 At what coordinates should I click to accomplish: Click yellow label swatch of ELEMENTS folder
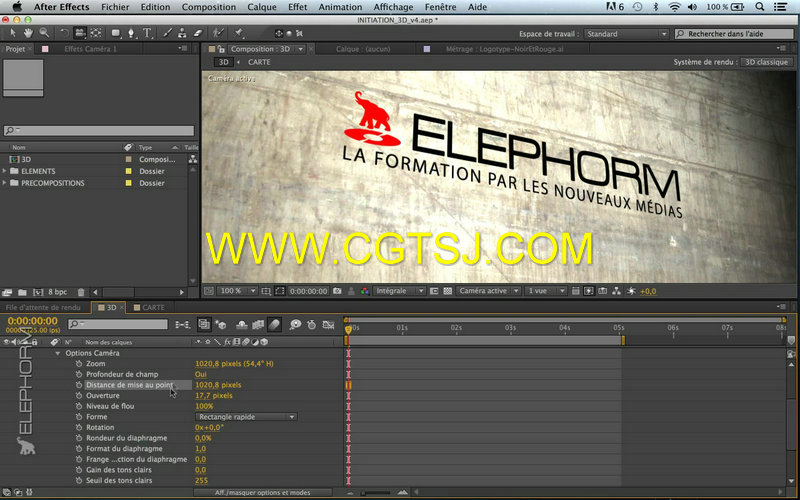129,171
